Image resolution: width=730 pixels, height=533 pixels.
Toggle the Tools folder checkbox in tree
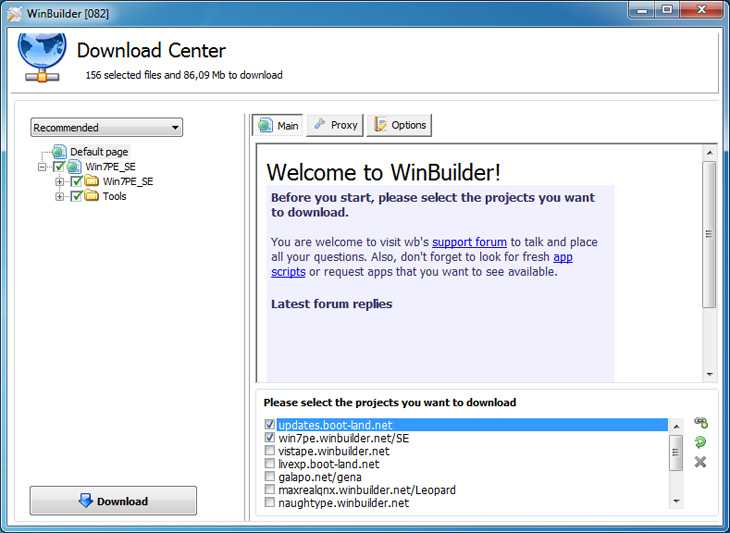77,196
